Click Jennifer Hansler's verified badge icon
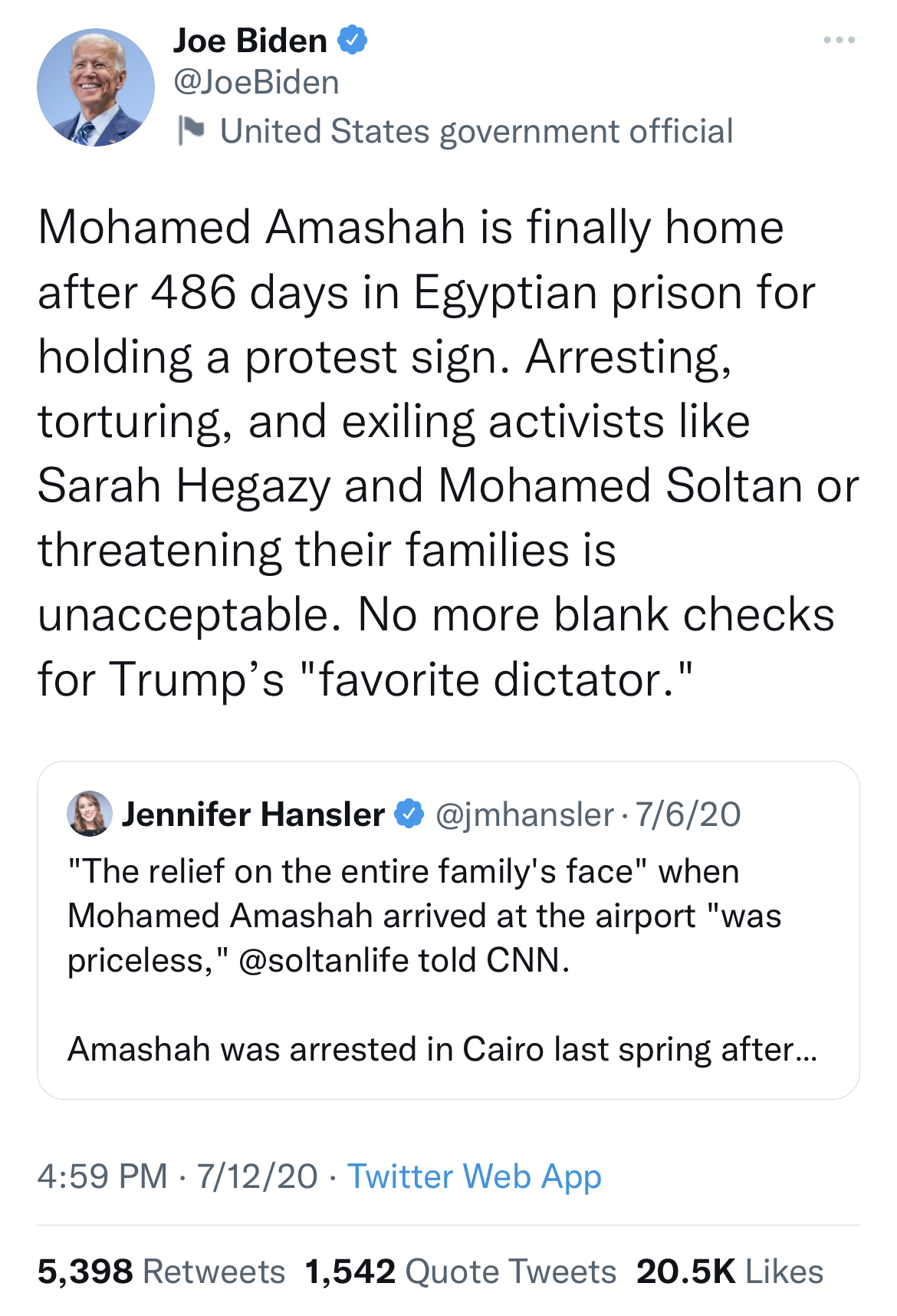The width and height of the screenshot is (897, 1316). pyautogui.click(x=409, y=814)
